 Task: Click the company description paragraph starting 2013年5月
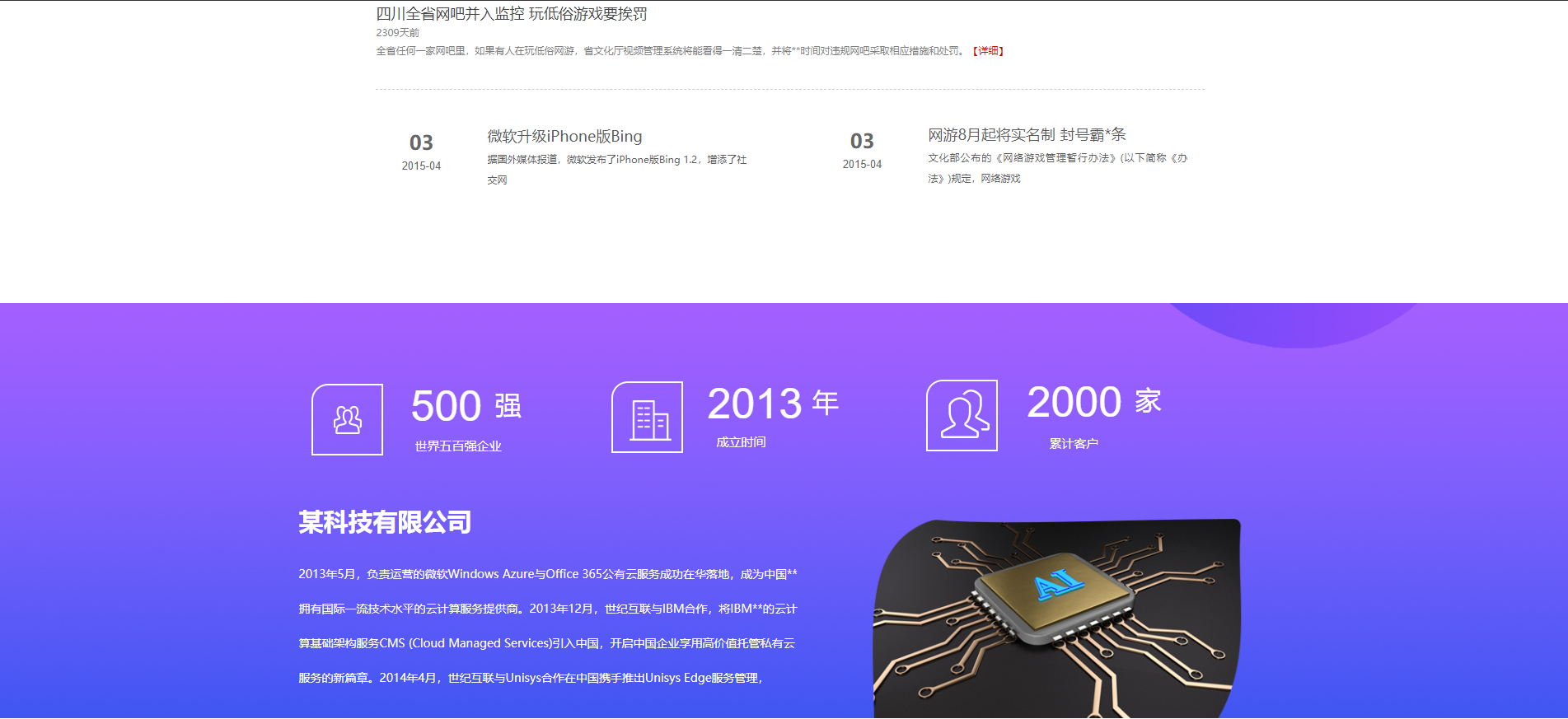click(x=547, y=626)
